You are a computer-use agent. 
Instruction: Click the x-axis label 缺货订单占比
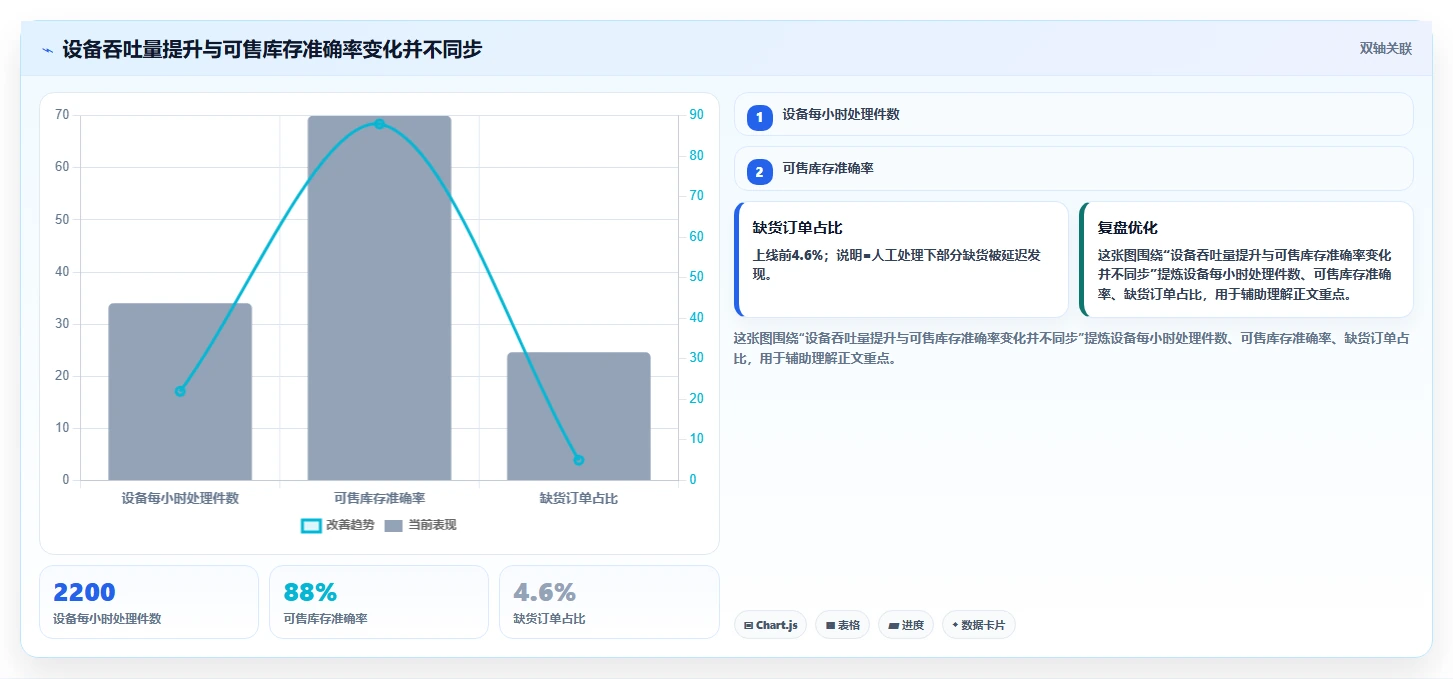pos(579,498)
